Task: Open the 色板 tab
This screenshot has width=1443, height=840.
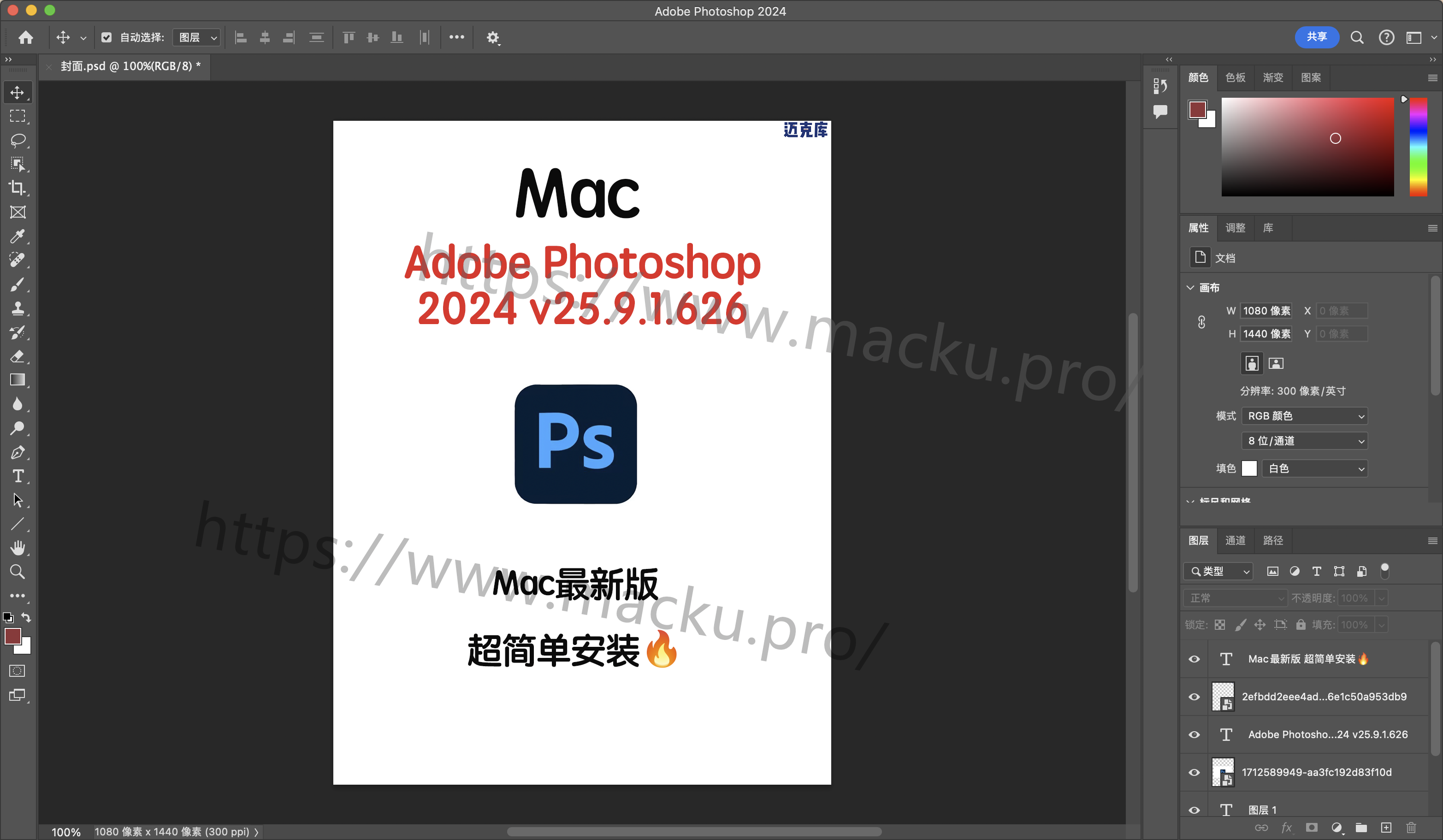Action: click(1235, 77)
